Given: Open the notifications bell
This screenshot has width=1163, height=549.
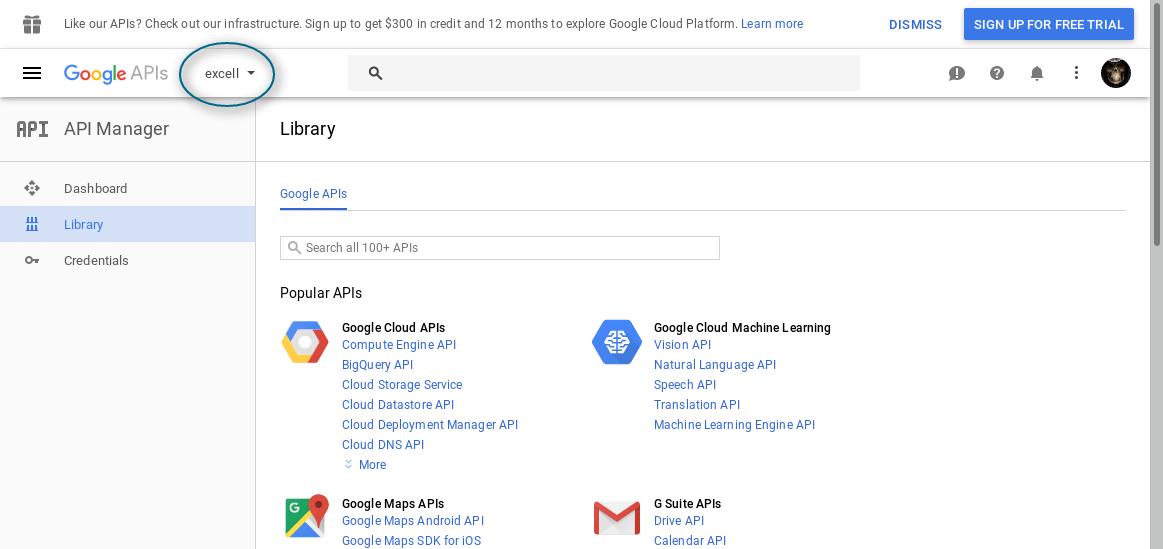Looking at the screenshot, I should click(1037, 73).
